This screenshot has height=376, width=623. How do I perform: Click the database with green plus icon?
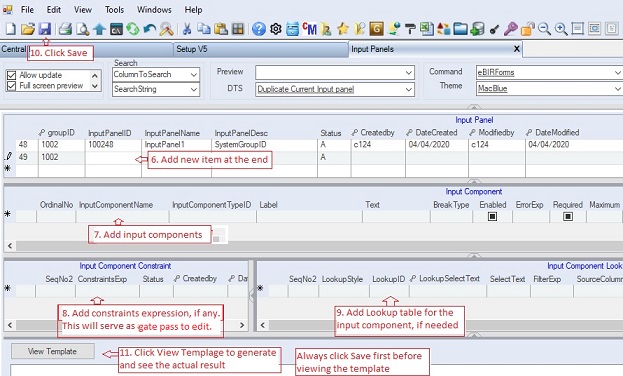click(x=477, y=29)
